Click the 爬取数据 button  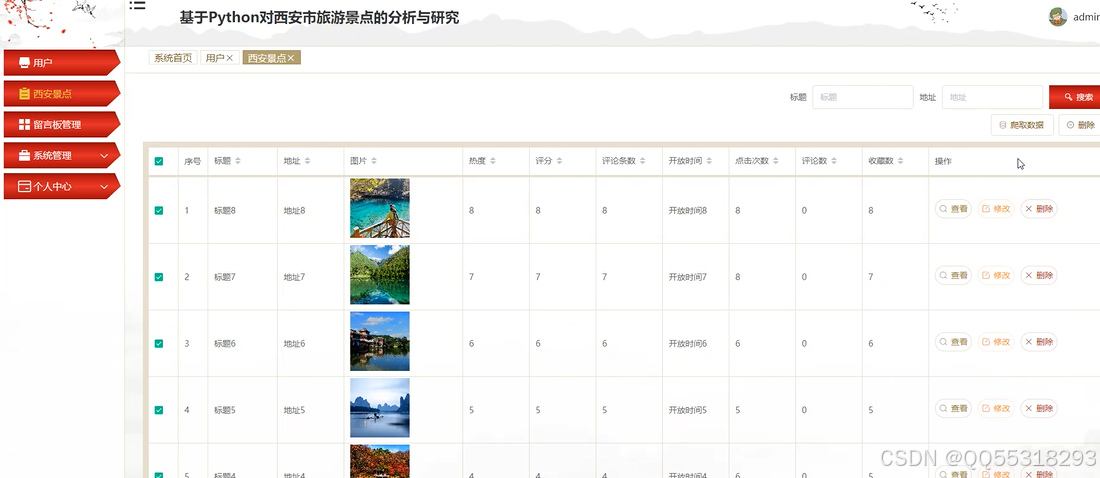coord(1022,126)
